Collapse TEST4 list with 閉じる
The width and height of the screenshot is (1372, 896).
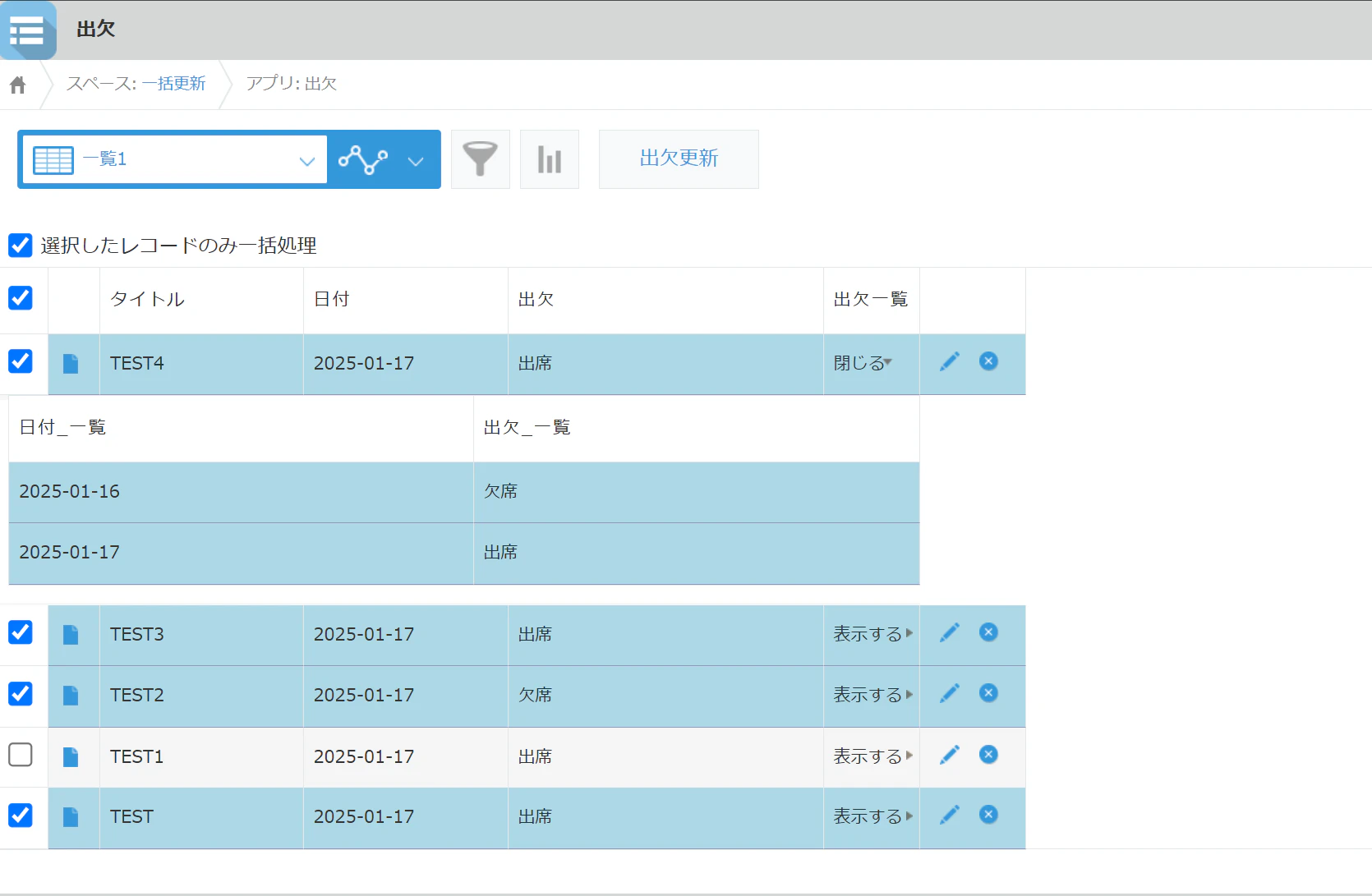point(863,363)
